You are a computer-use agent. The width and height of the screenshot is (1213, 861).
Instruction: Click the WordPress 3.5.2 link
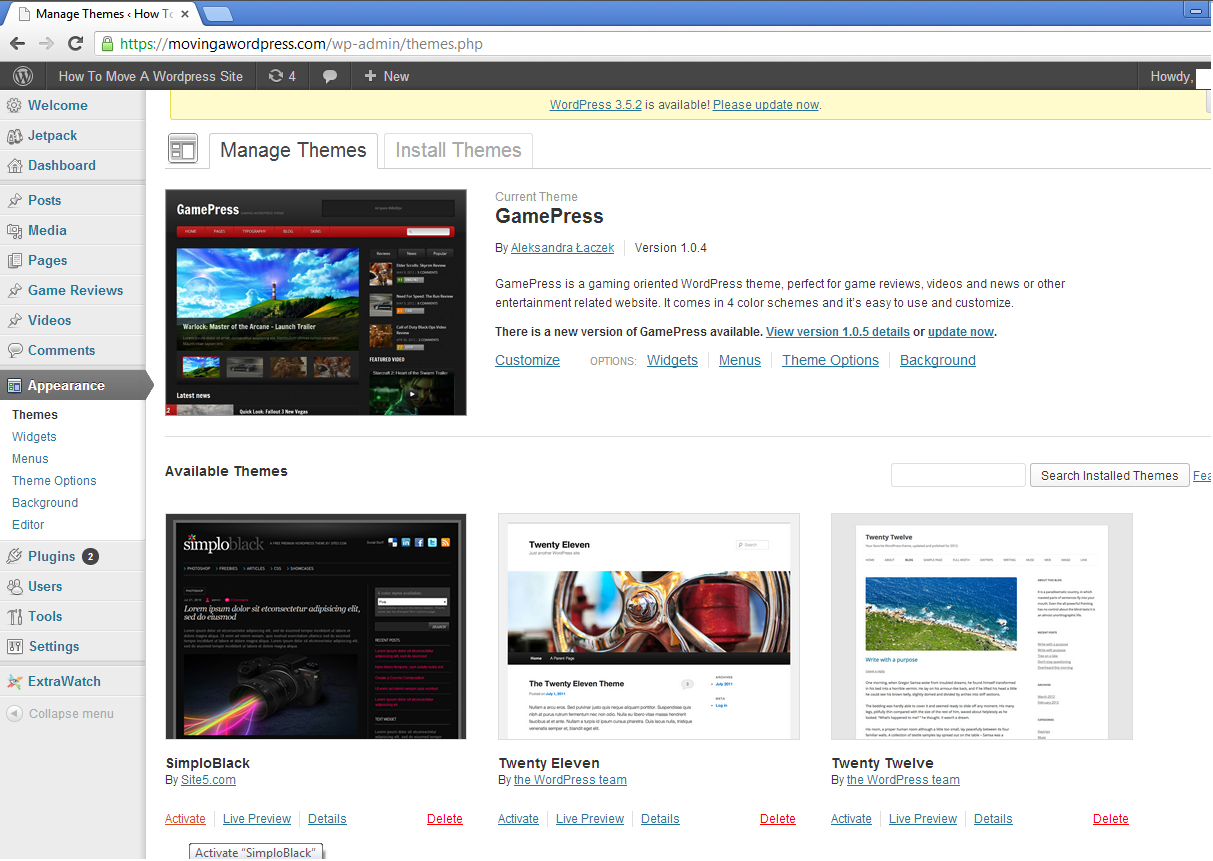coord(596,105)
